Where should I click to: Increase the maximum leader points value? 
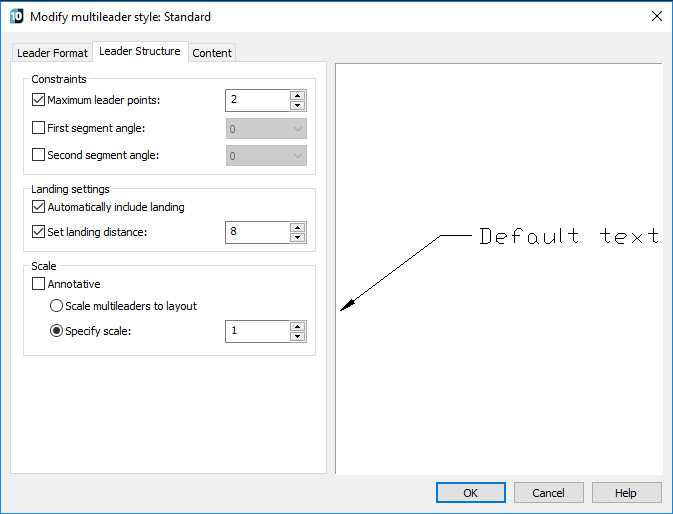click(x=297, y=95)
